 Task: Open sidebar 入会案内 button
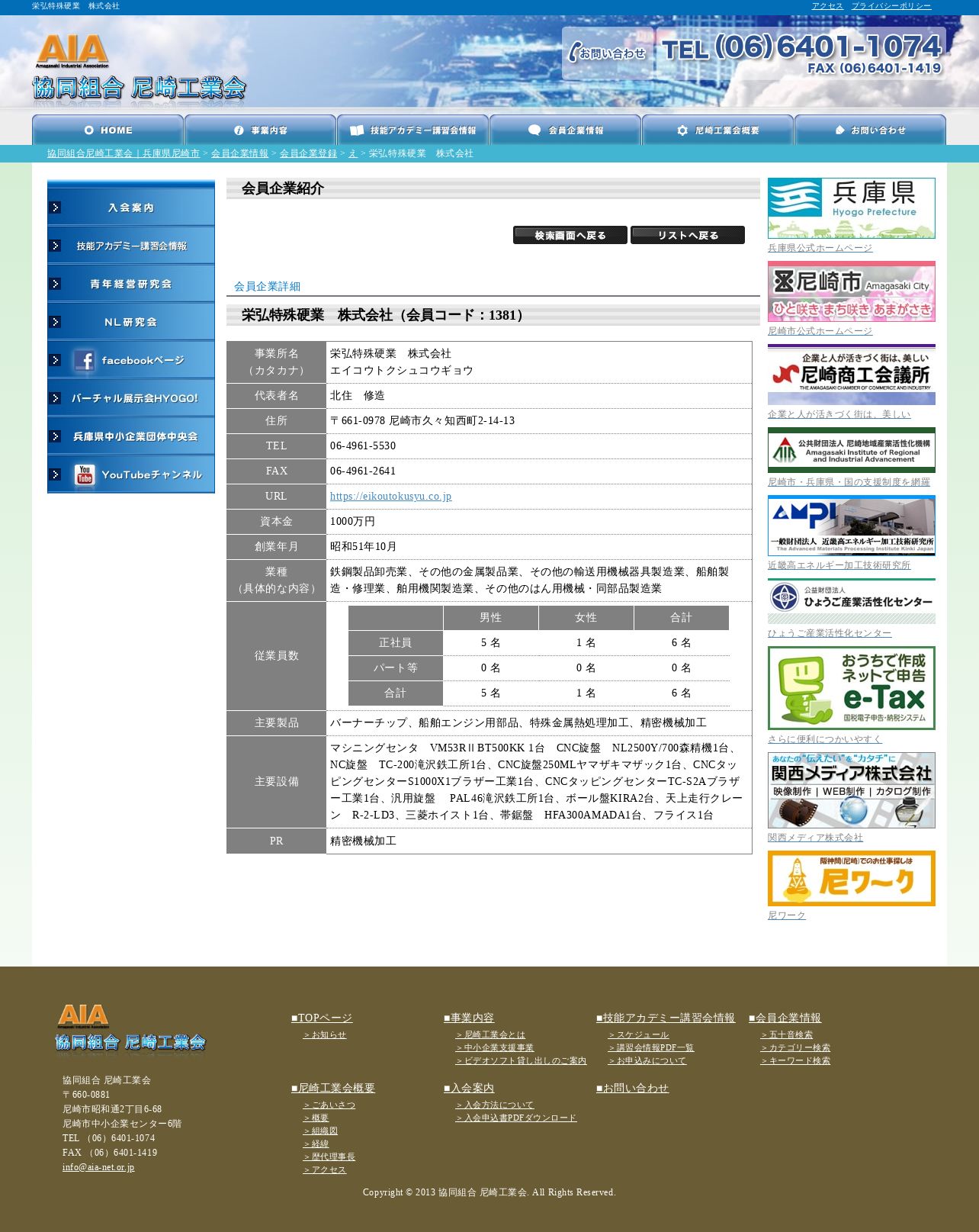pyautogui.click(x=131, y=207)
